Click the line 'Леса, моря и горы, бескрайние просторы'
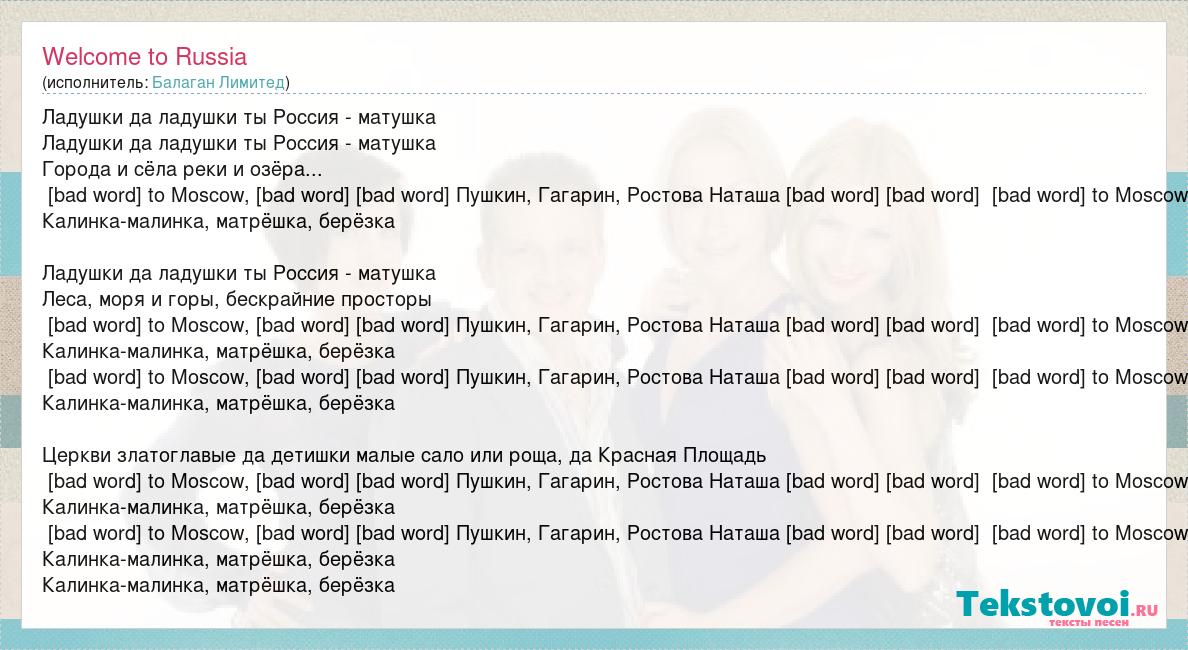Viewport: 1188px width, 650px height. (x=237, y=299)
